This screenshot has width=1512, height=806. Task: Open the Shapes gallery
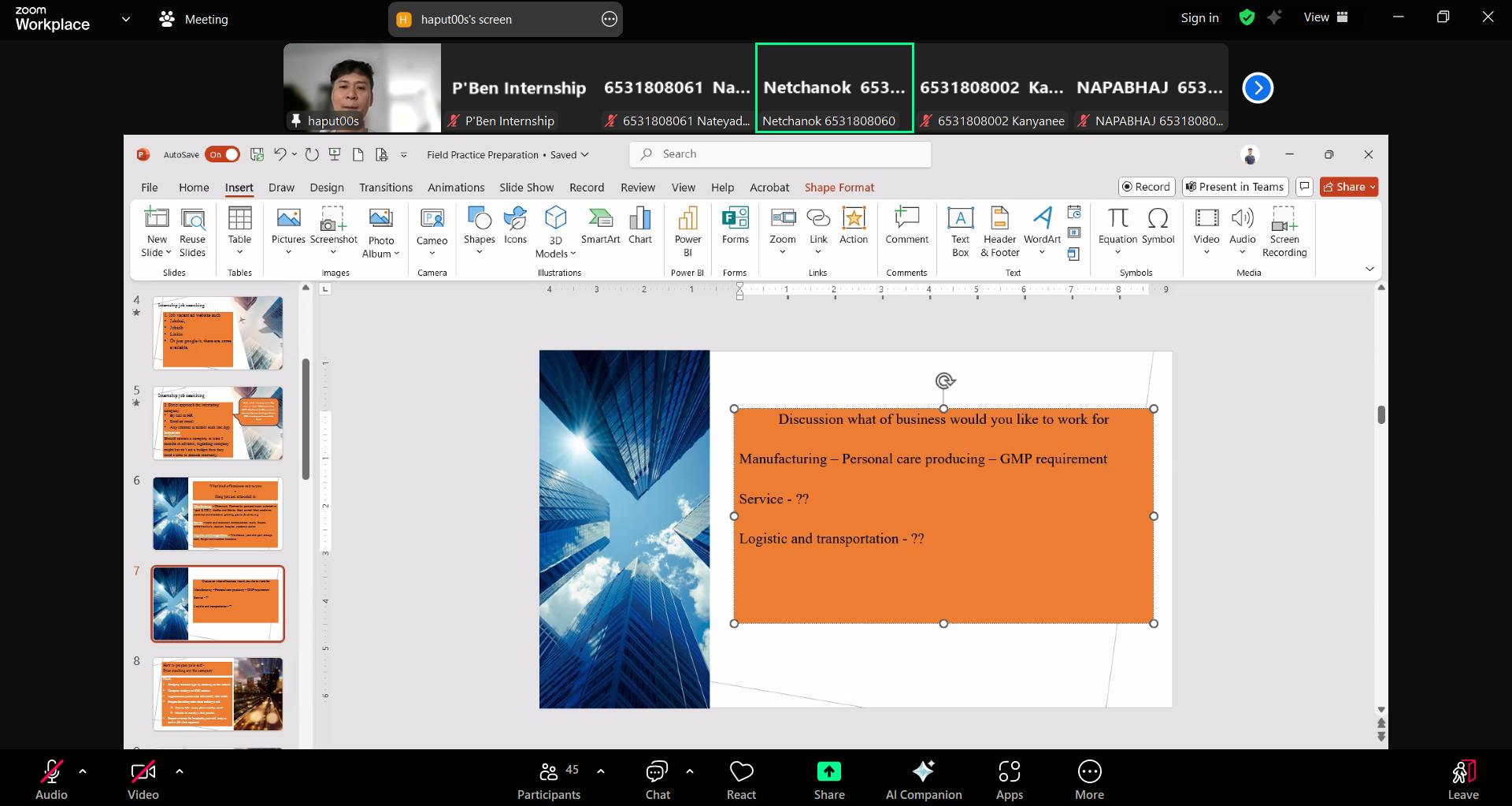coord(479,231)
